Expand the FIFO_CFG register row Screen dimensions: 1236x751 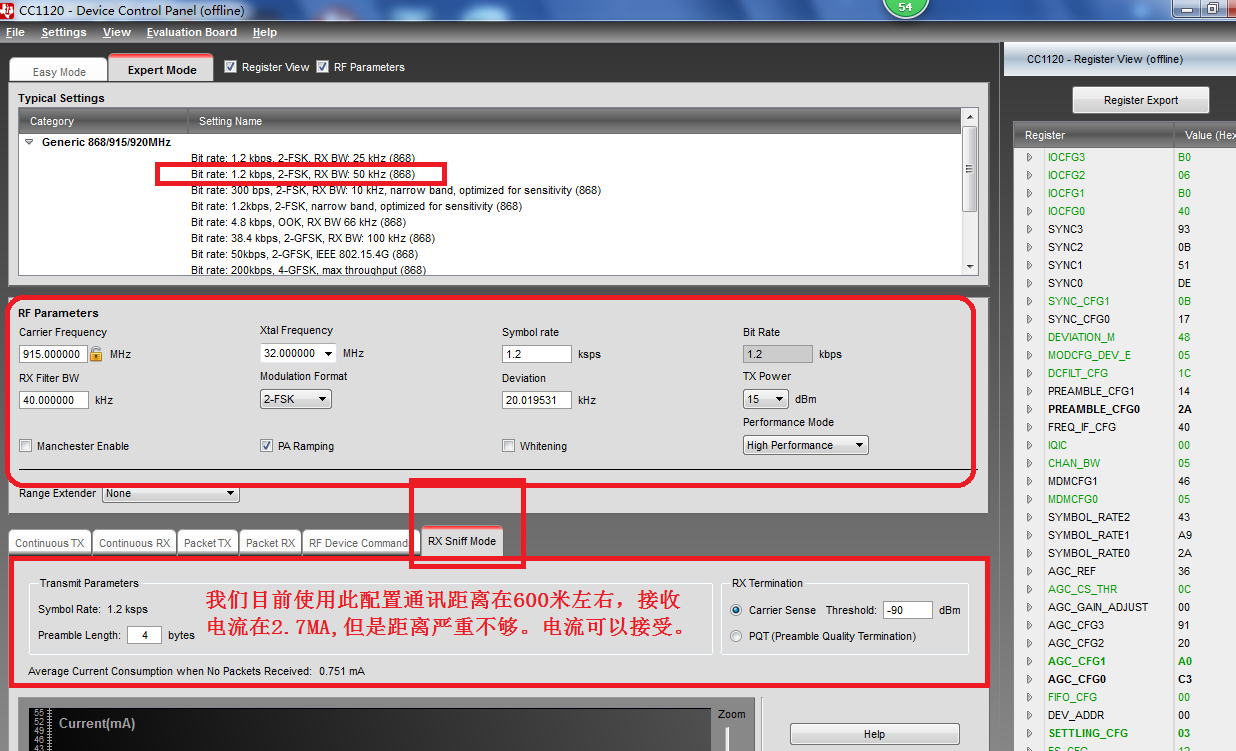1029,697
